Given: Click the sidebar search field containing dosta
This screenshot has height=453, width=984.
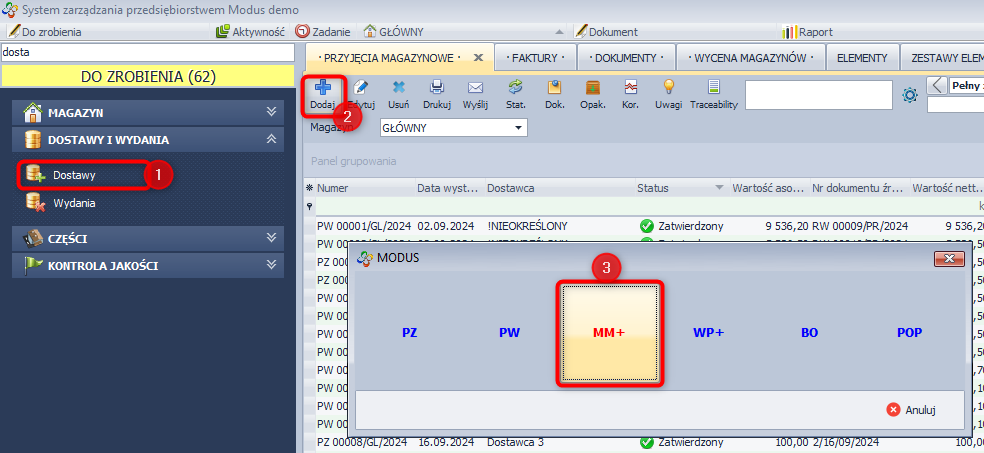Looking at the screenshot, I should 148,52.
